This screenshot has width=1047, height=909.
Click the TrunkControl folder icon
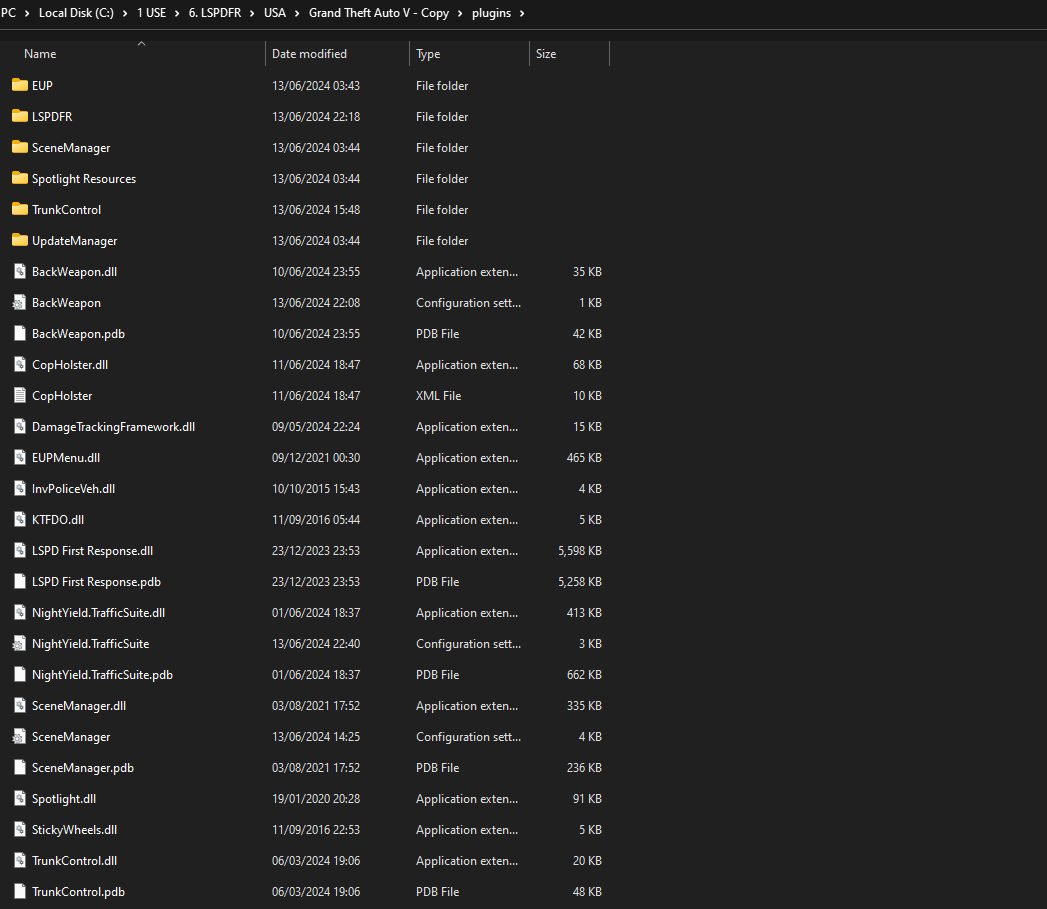[x=20, y=209]
